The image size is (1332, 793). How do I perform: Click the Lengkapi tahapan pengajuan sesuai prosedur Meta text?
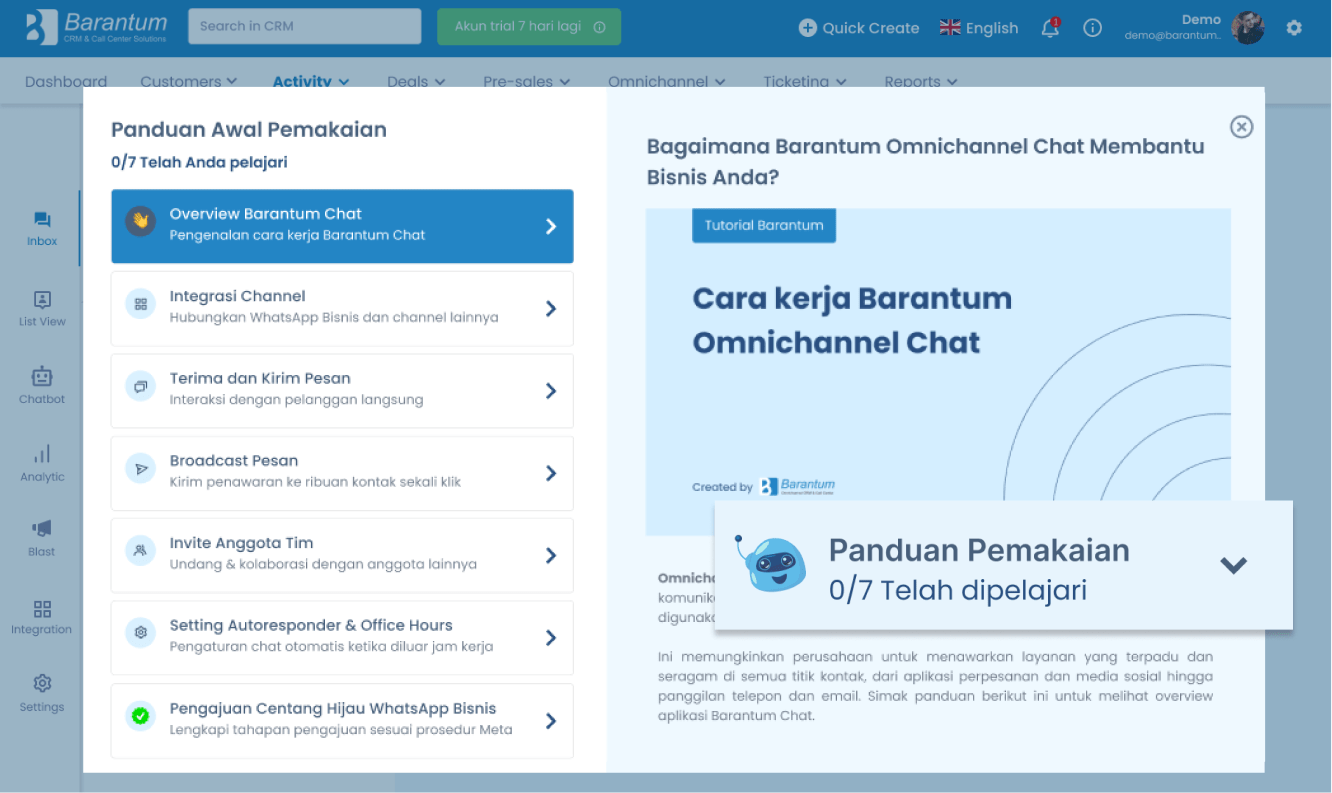[341, 730]
